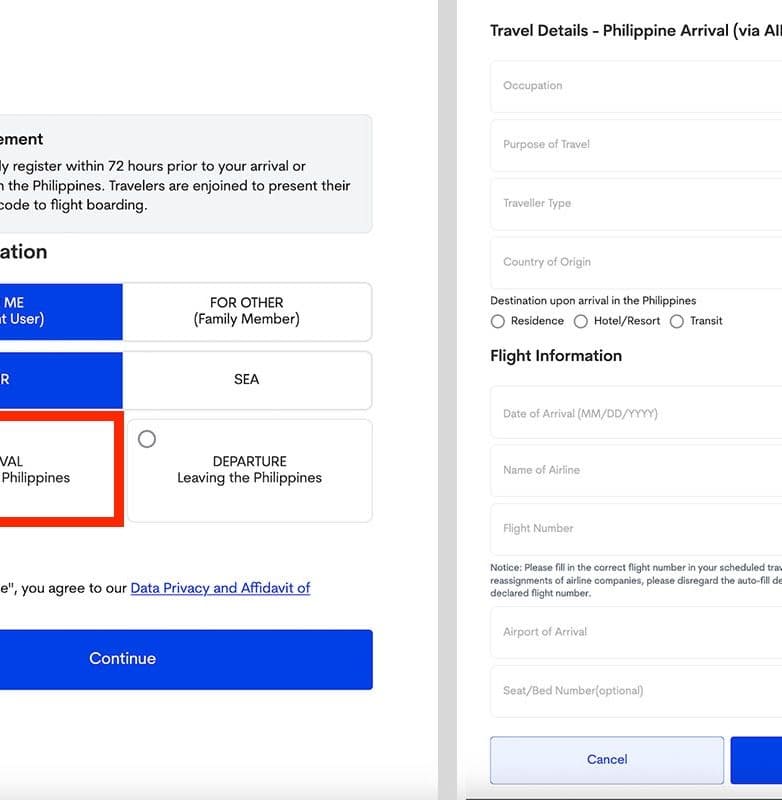Select the Transit radio option

pos(677,321)
